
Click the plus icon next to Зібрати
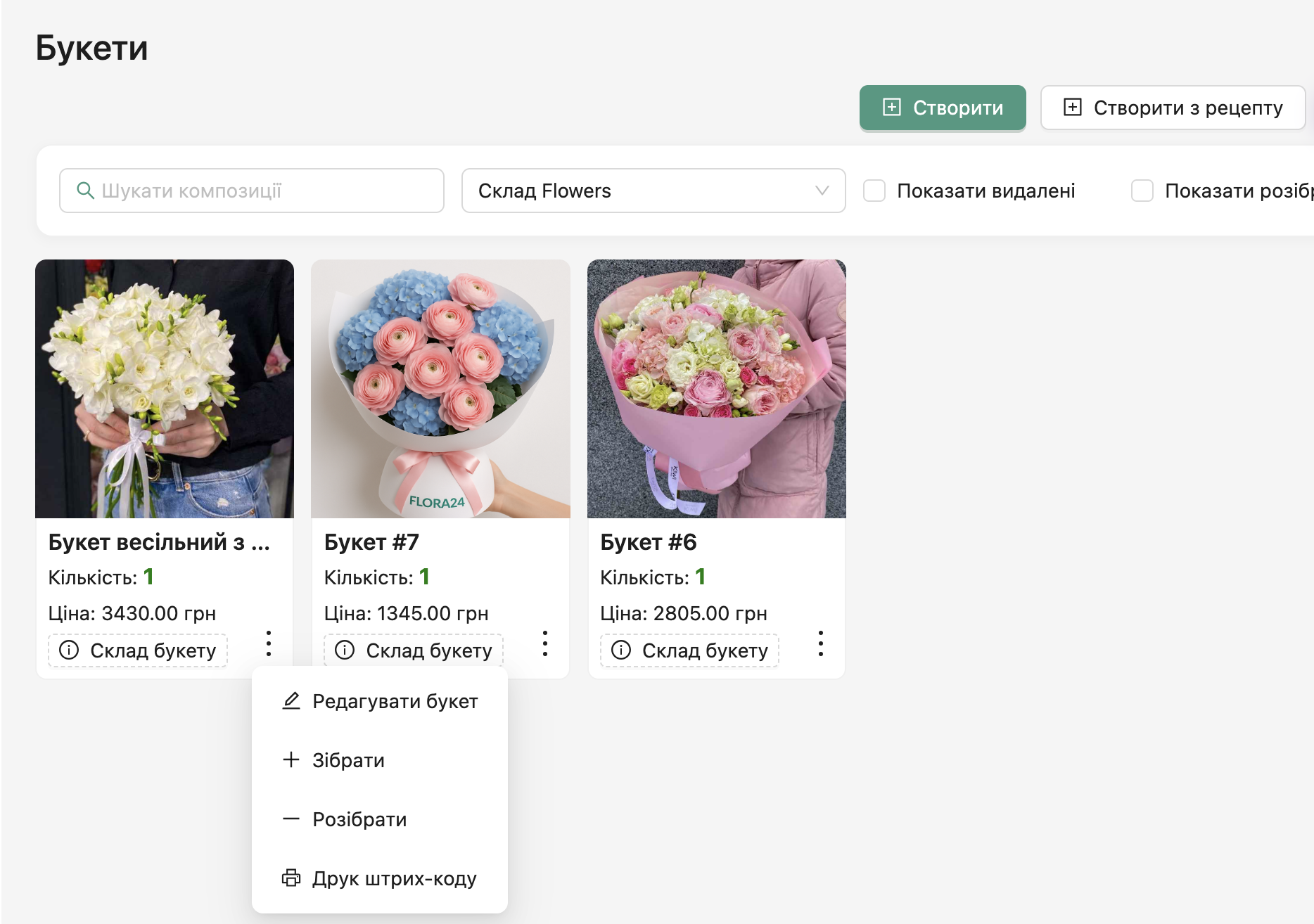291,760
